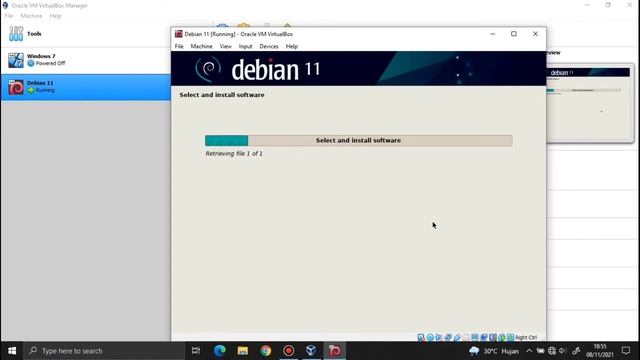Maximize the Debian 11 VM window
Screen dimensions: 640x360
(x=513, y=34)
